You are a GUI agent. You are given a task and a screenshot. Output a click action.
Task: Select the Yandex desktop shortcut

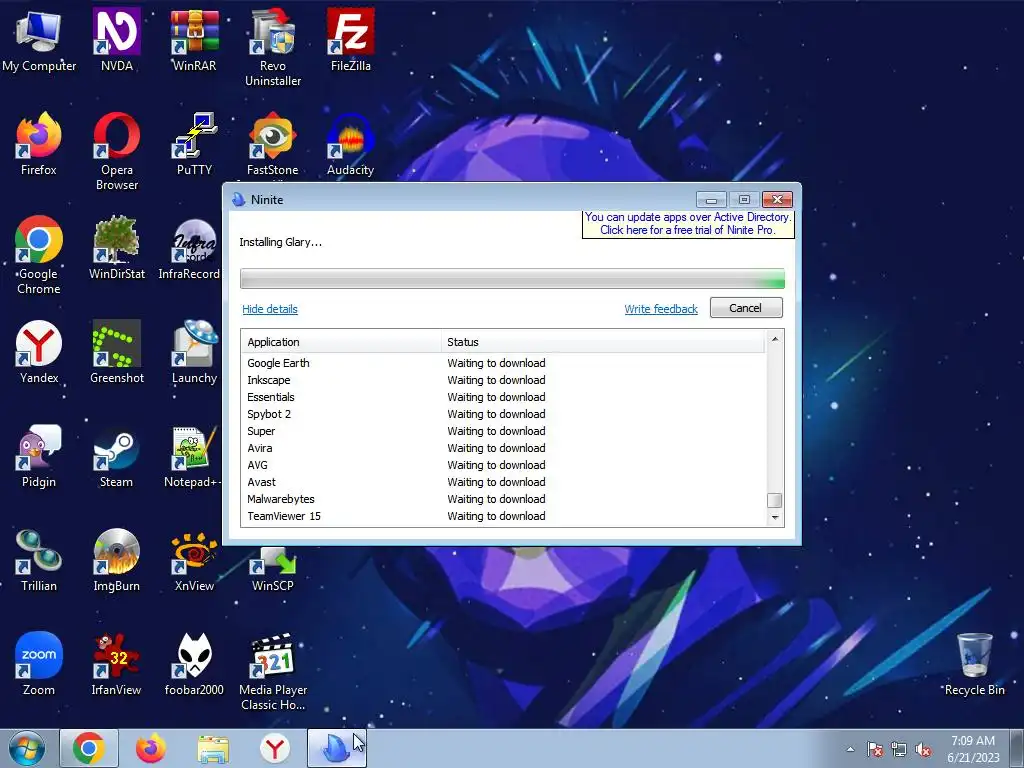click(x=39, y=352)
